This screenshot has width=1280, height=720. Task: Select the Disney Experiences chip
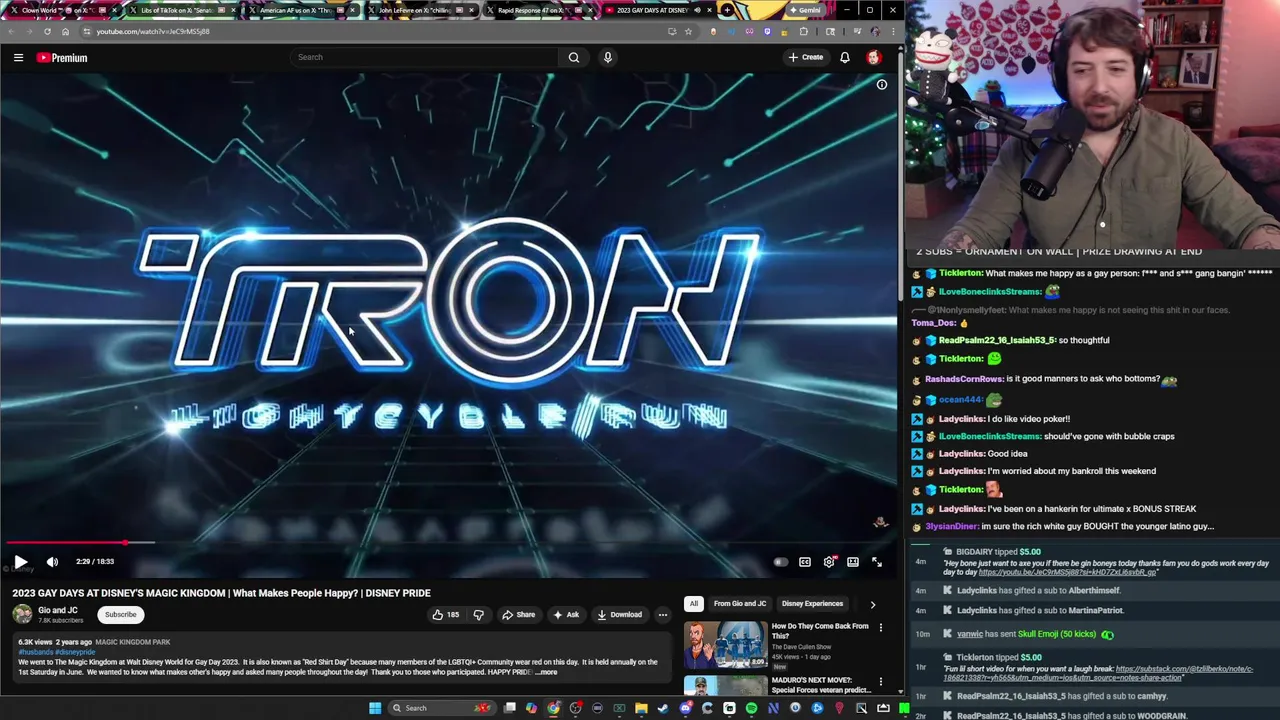[x=812, y=604]
